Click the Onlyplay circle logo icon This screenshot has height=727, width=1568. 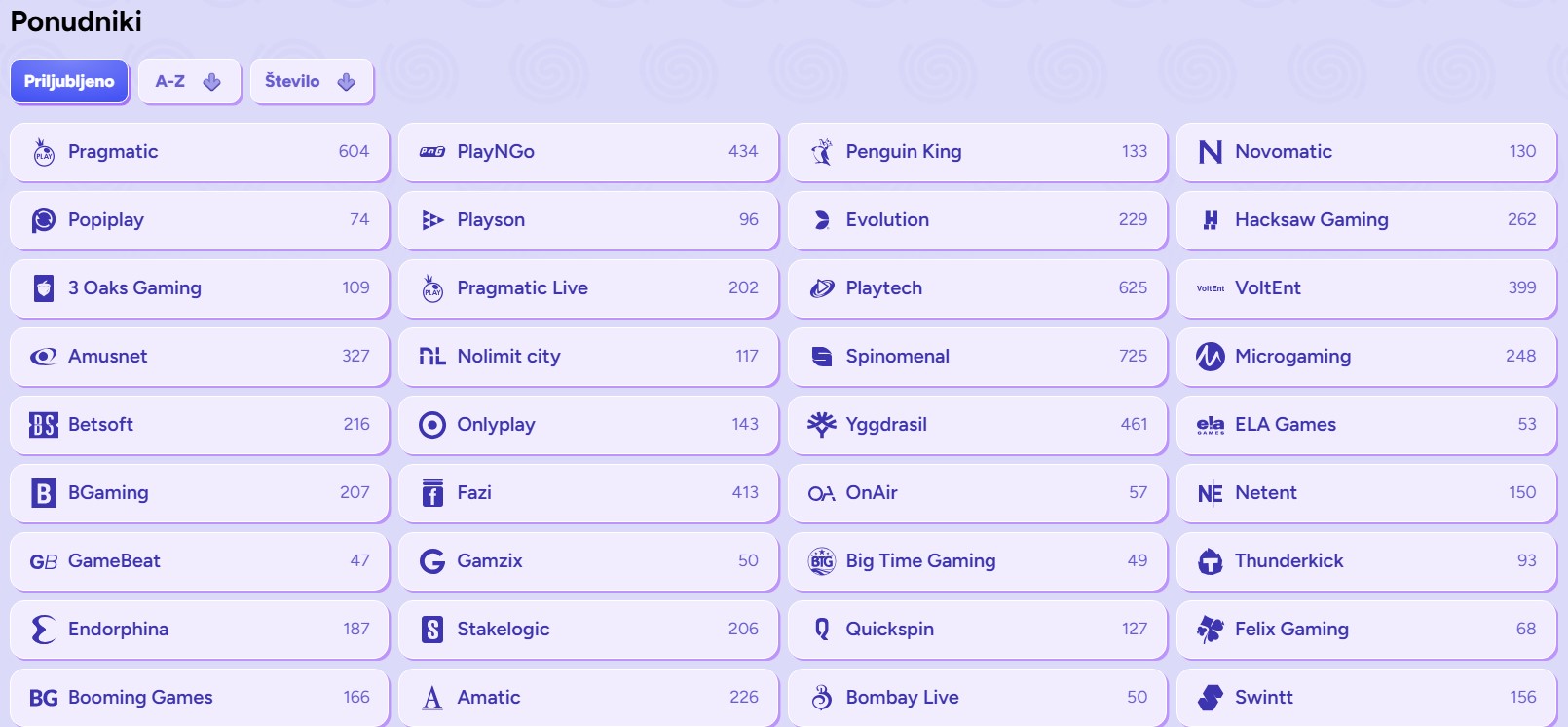point(432,425)
